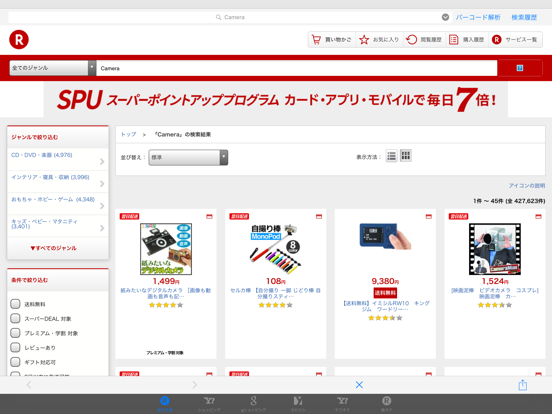This screenshot has width=552, height=414.
Task: Open the 紙みたいなデジタルカメラ product title
Action: [166, 293]
